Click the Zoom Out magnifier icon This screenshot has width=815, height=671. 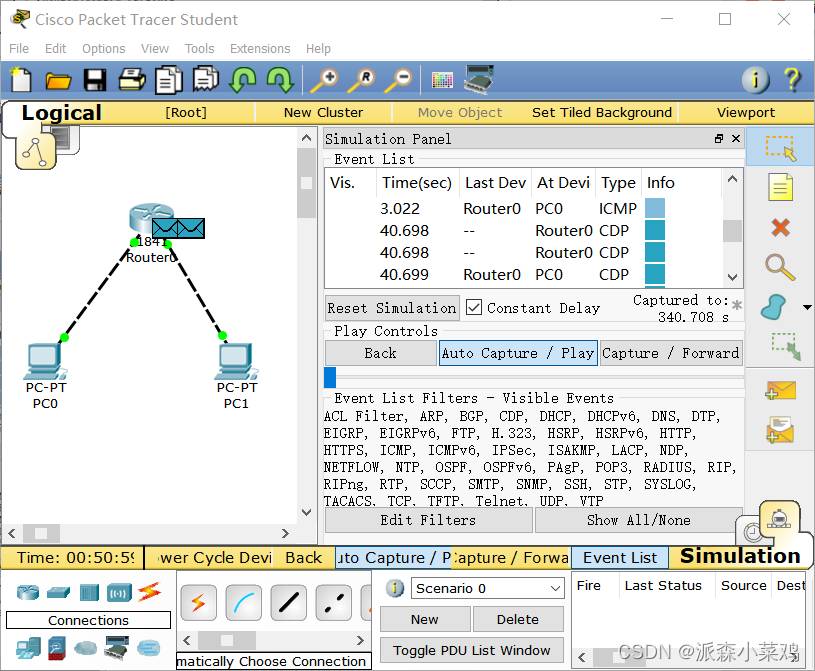point(398,81)
